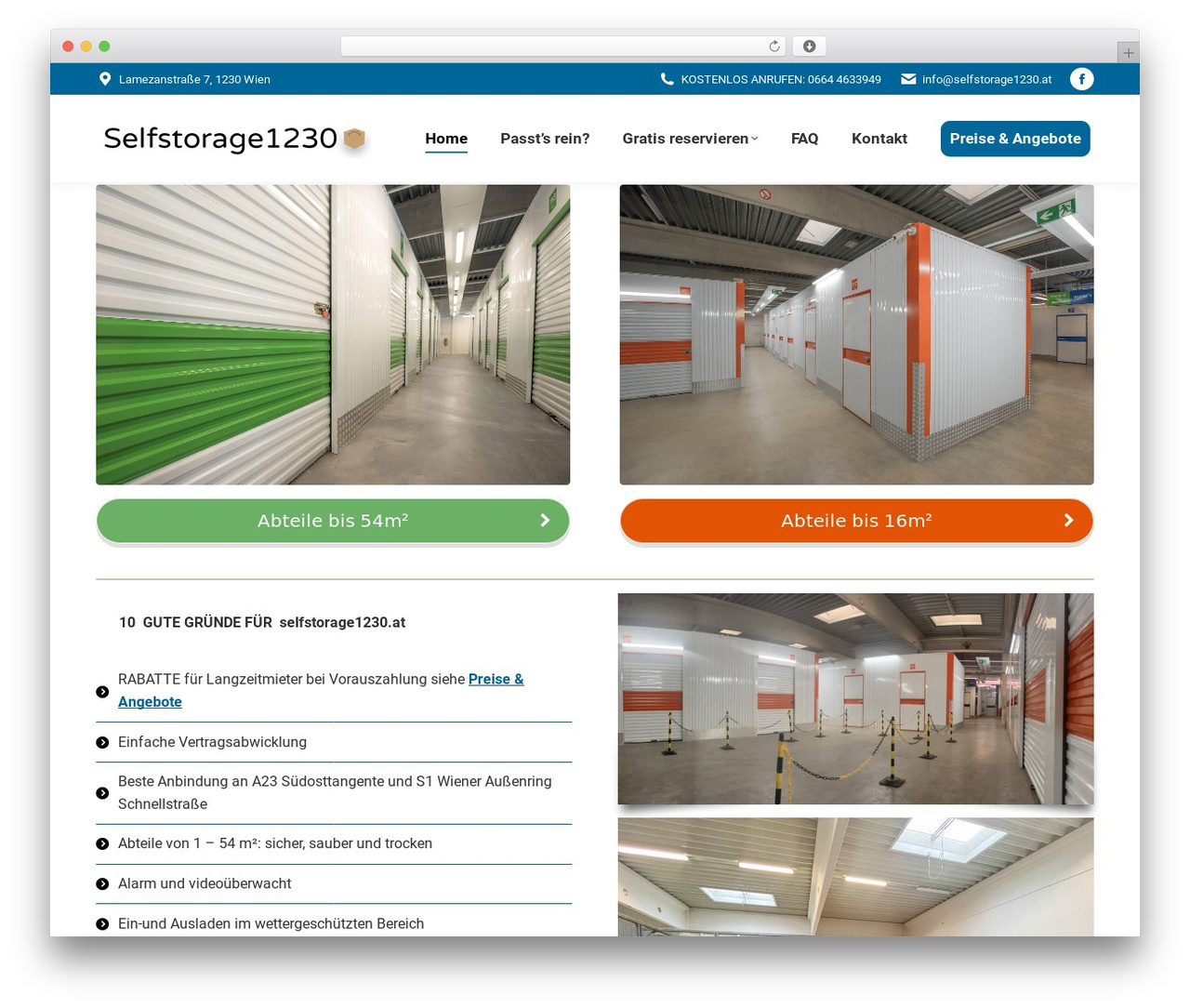This screenshot has height=1008, width=1190.
Task: Click the email envelope icon
Action: coord(908,79)
